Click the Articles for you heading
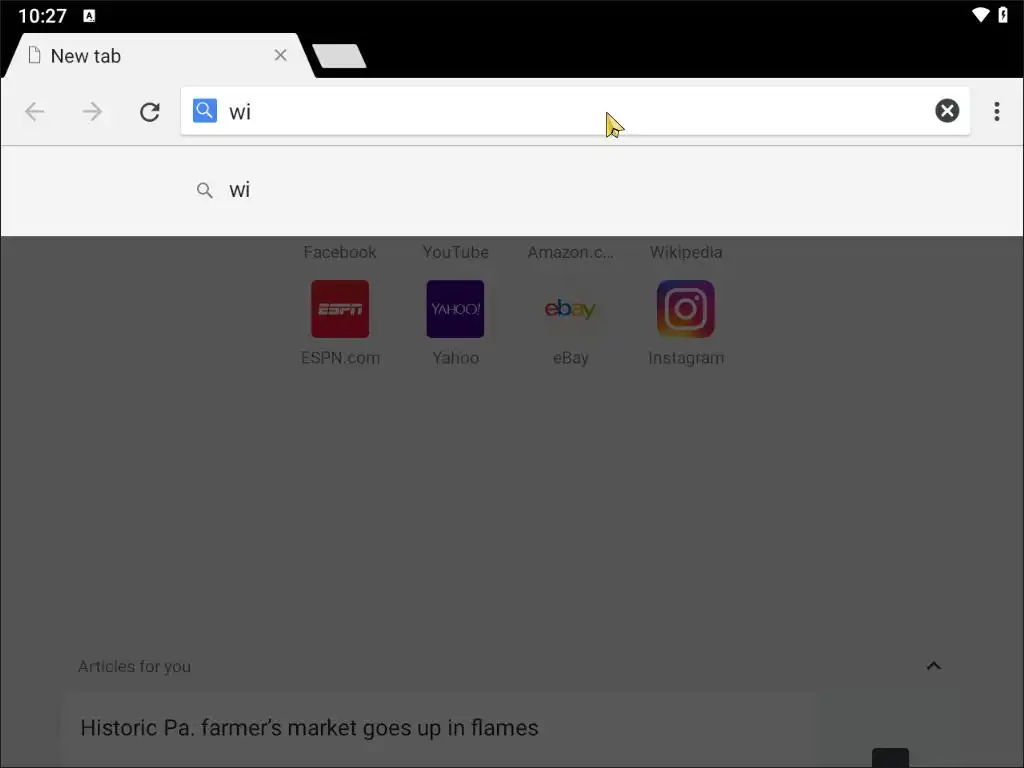The height and width of the screenshot is (768, 1024). pyautogui.click(x=135, y=666)
